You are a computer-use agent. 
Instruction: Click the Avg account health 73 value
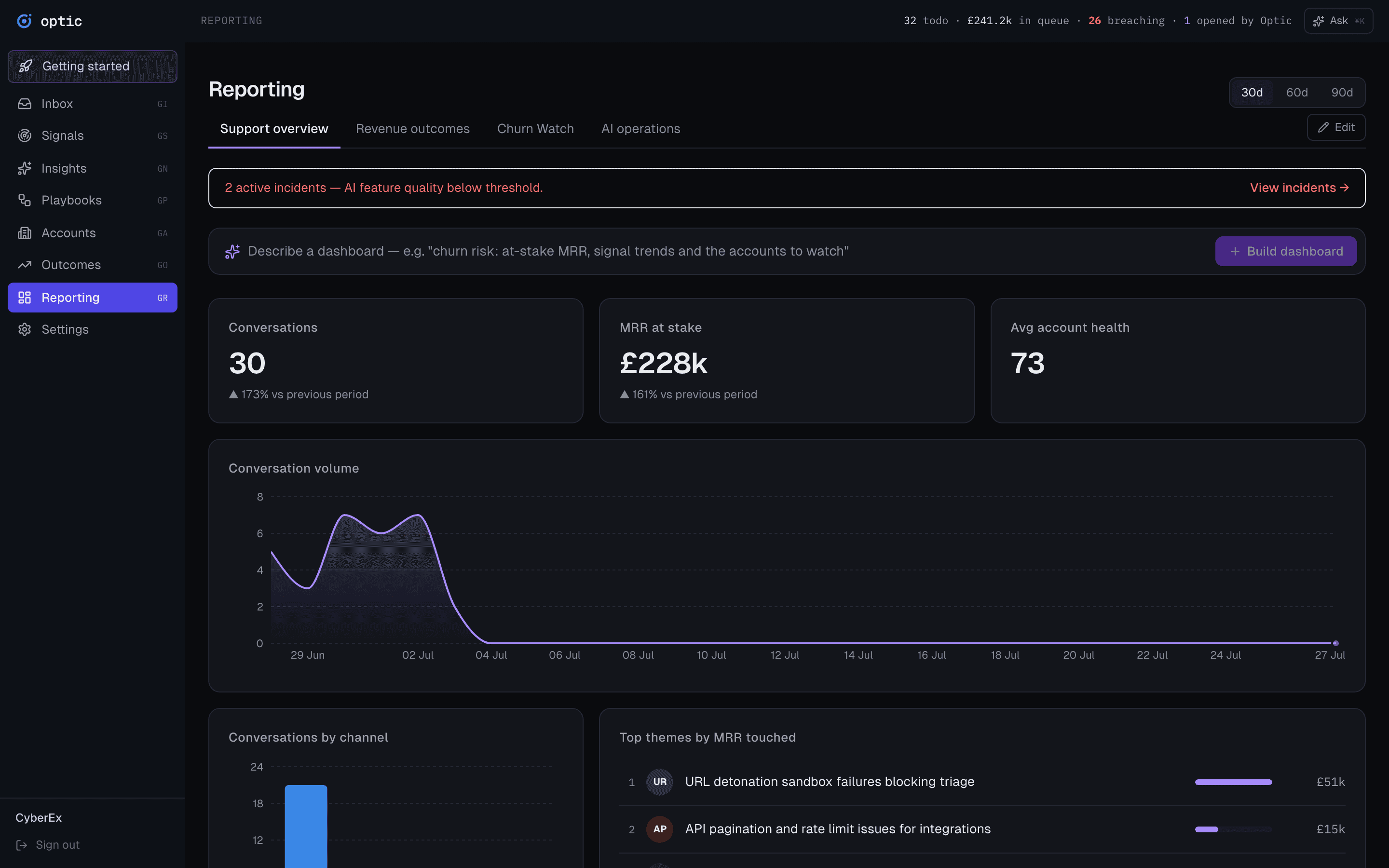(1027, 364)
